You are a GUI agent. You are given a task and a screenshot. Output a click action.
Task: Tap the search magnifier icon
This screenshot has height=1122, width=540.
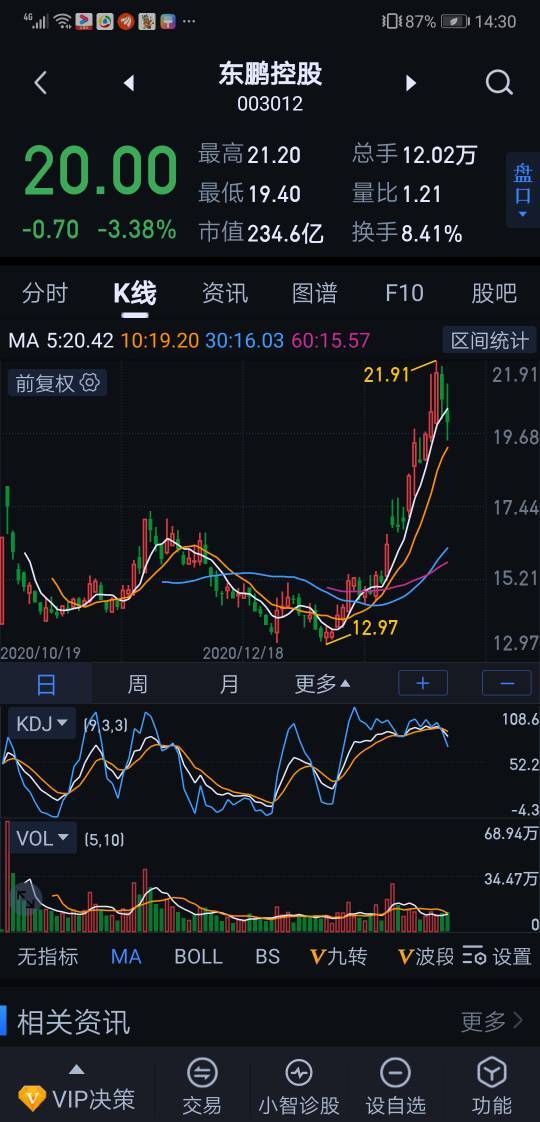(x=499, y=83)
